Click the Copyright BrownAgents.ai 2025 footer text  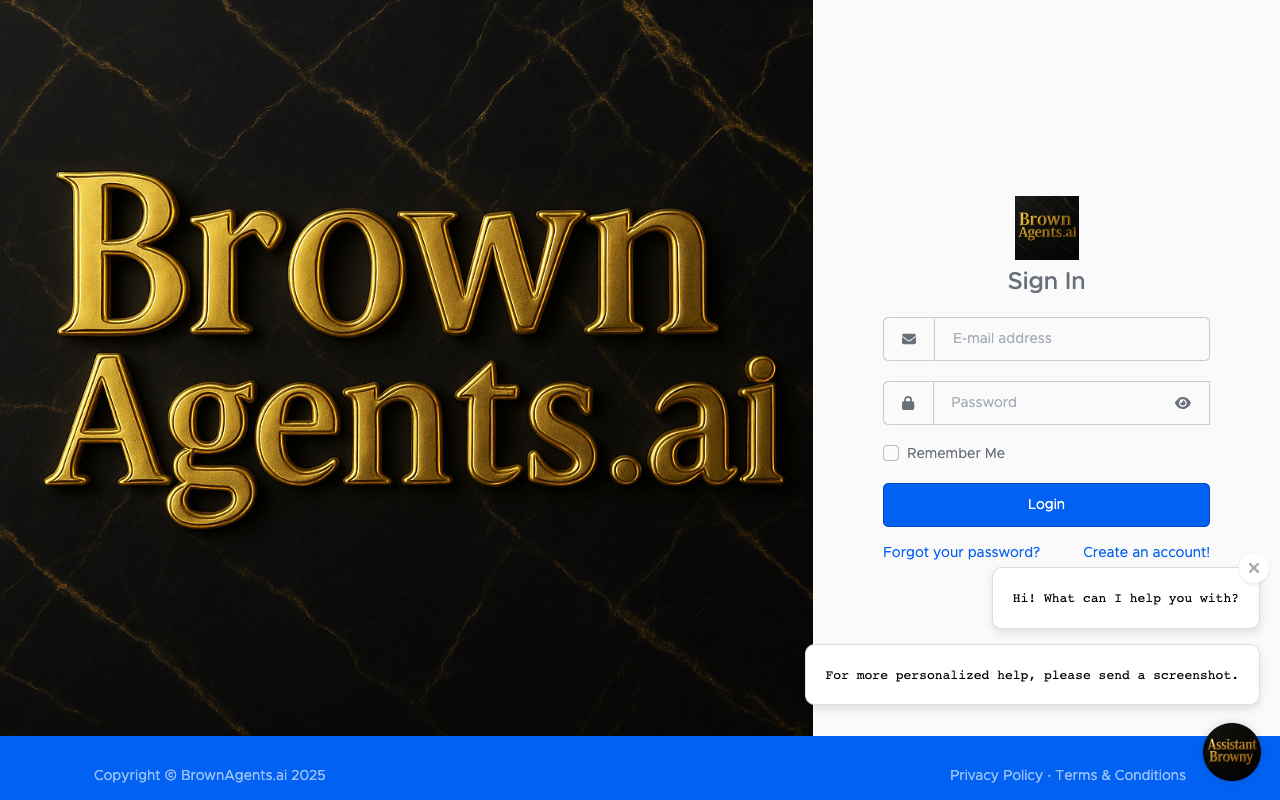(x=209, y=774)
